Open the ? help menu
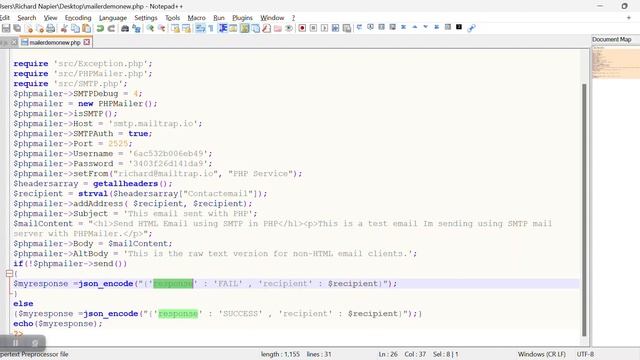The height and width of the screenshot is (360, 640). 293,18
